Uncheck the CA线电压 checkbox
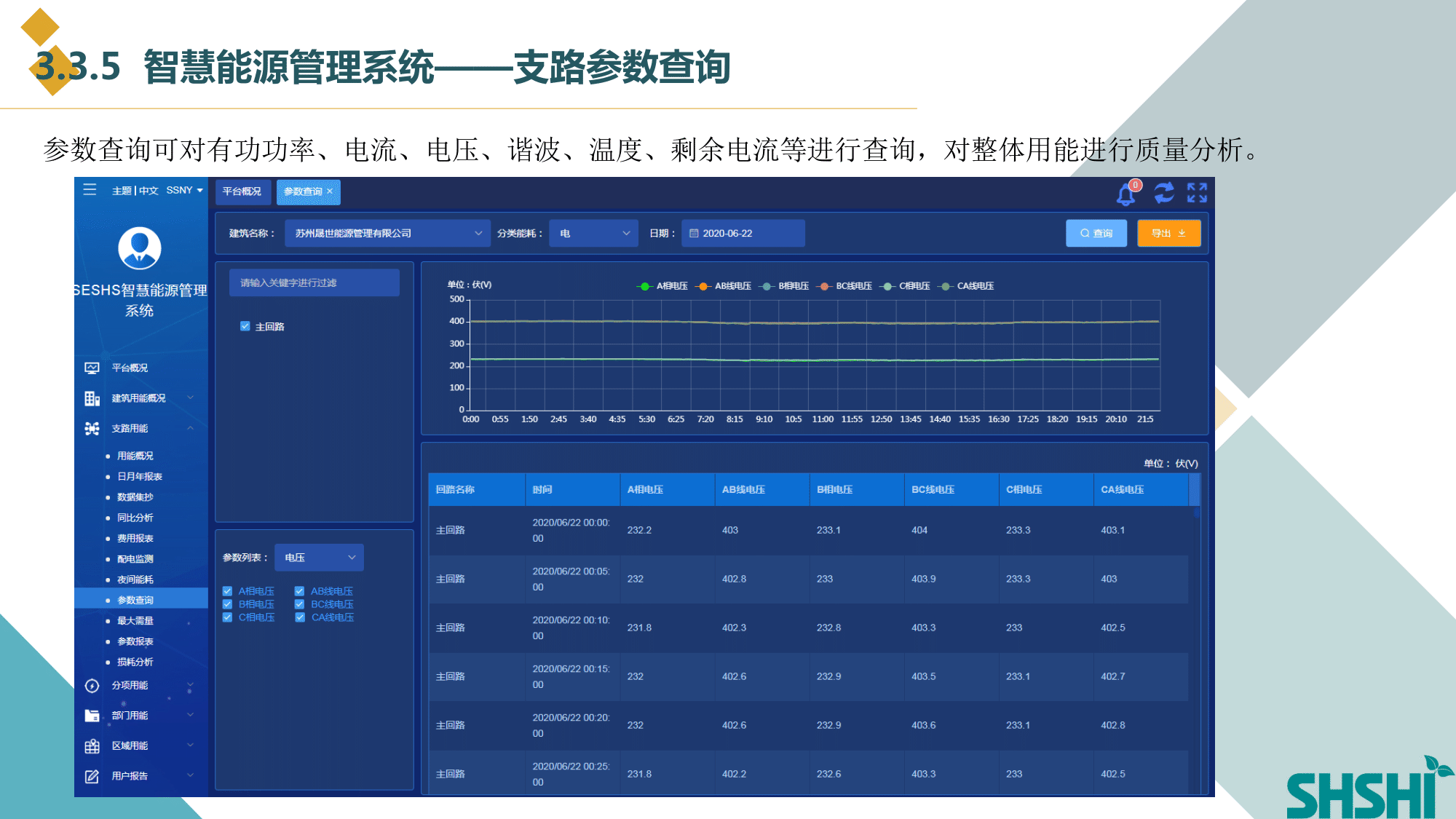This screenshot has width=1456, height=819. (x=299, y=617)
